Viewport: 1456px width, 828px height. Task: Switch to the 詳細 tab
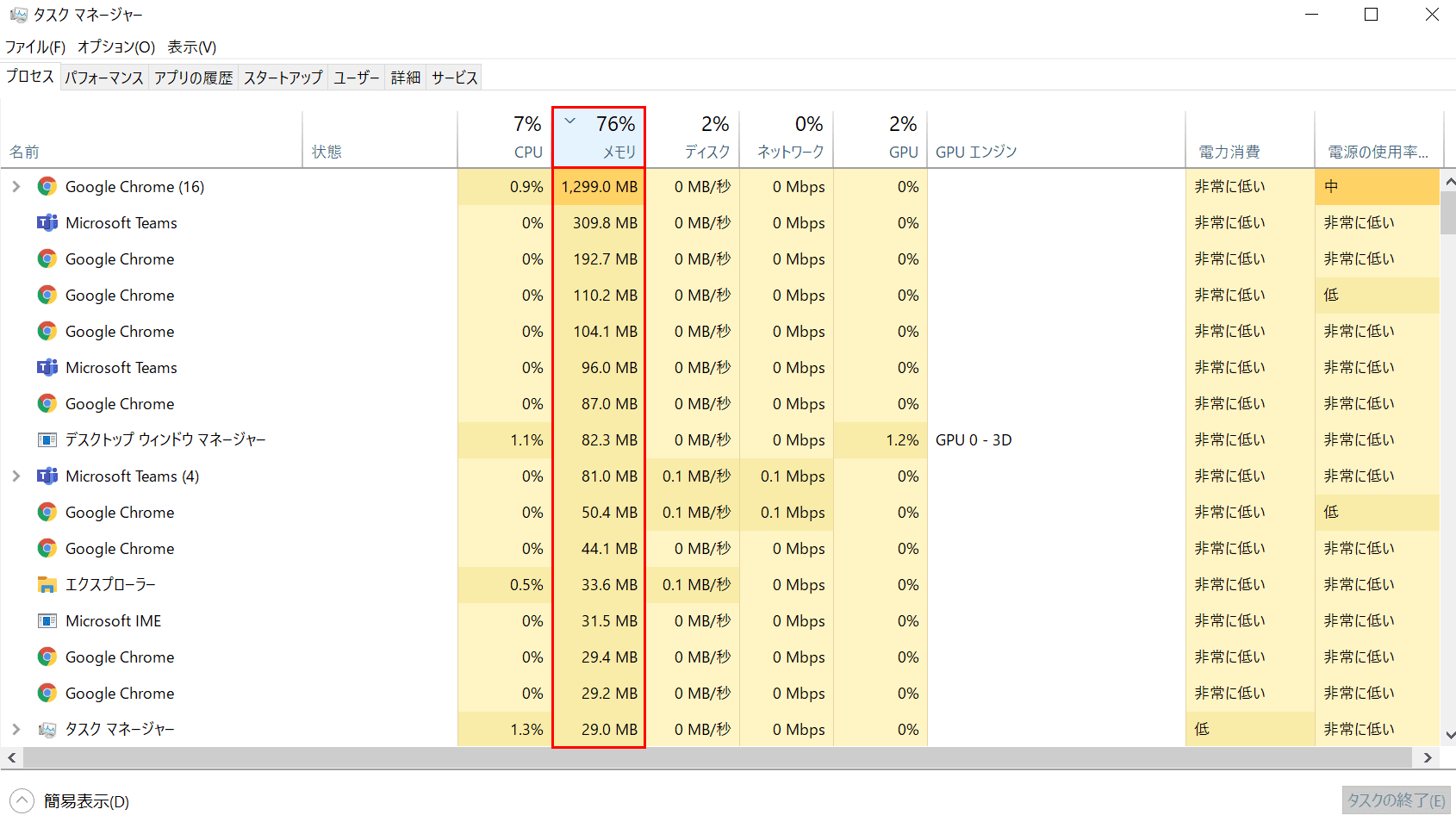(x=405, y=78)
